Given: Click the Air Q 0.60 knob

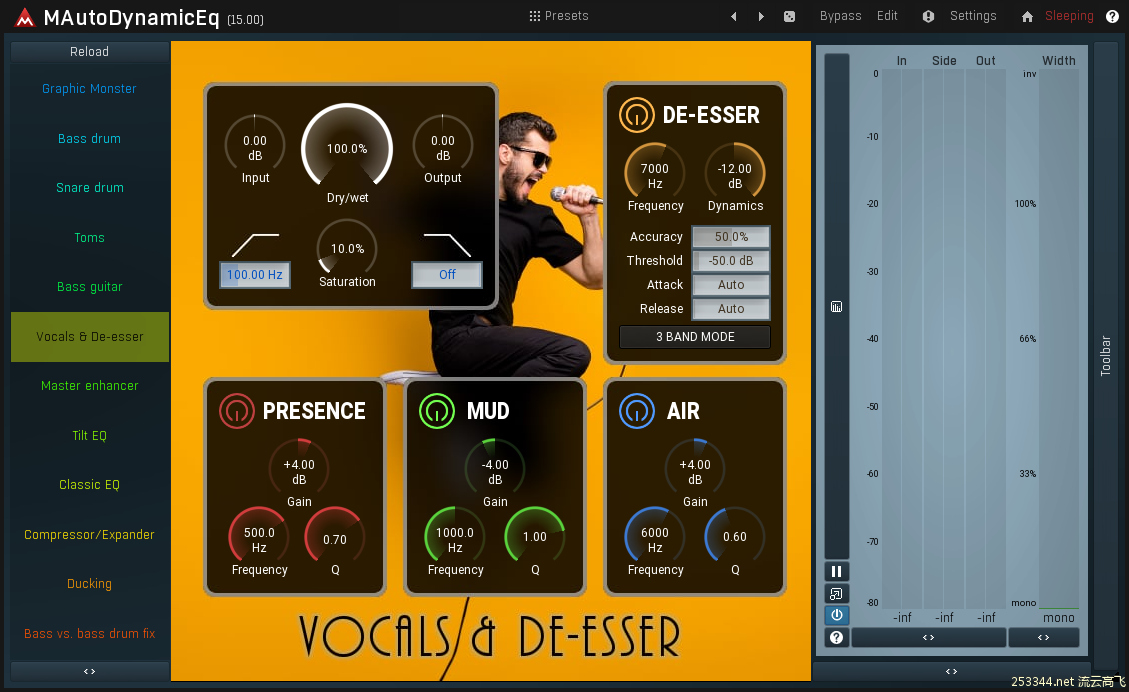Looking at the screenshot, I should point(734,536).
